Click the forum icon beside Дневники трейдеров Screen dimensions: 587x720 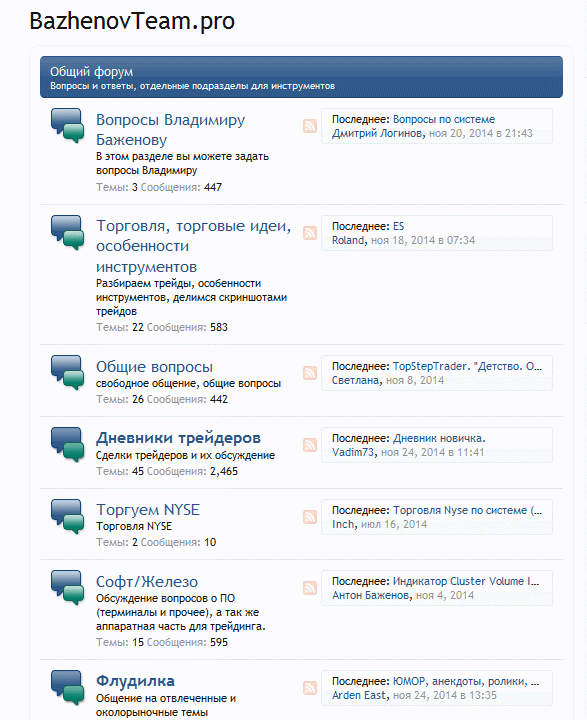(68, 444)
